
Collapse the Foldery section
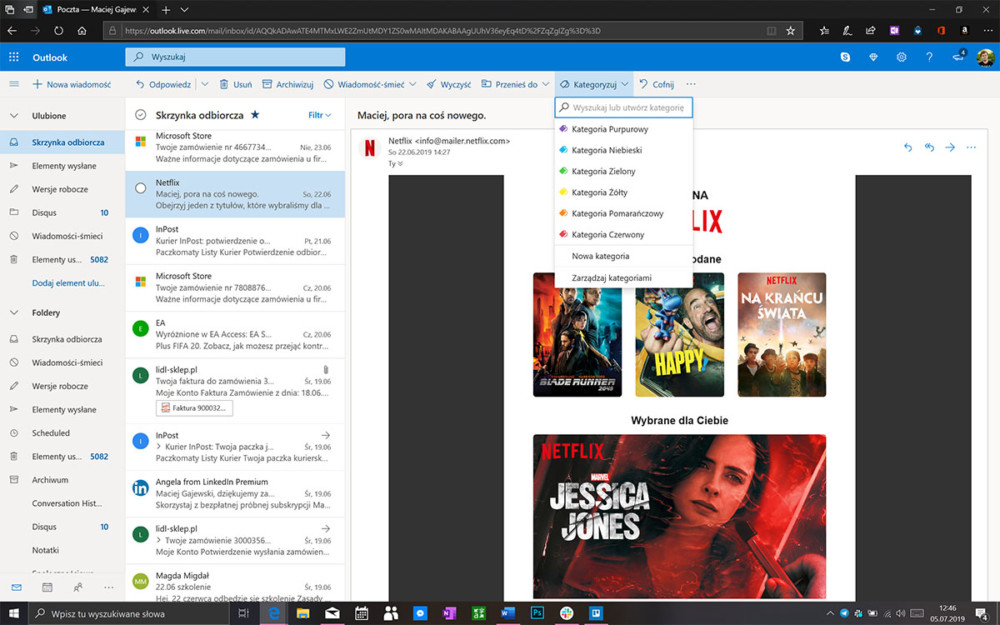coord(14,312)
